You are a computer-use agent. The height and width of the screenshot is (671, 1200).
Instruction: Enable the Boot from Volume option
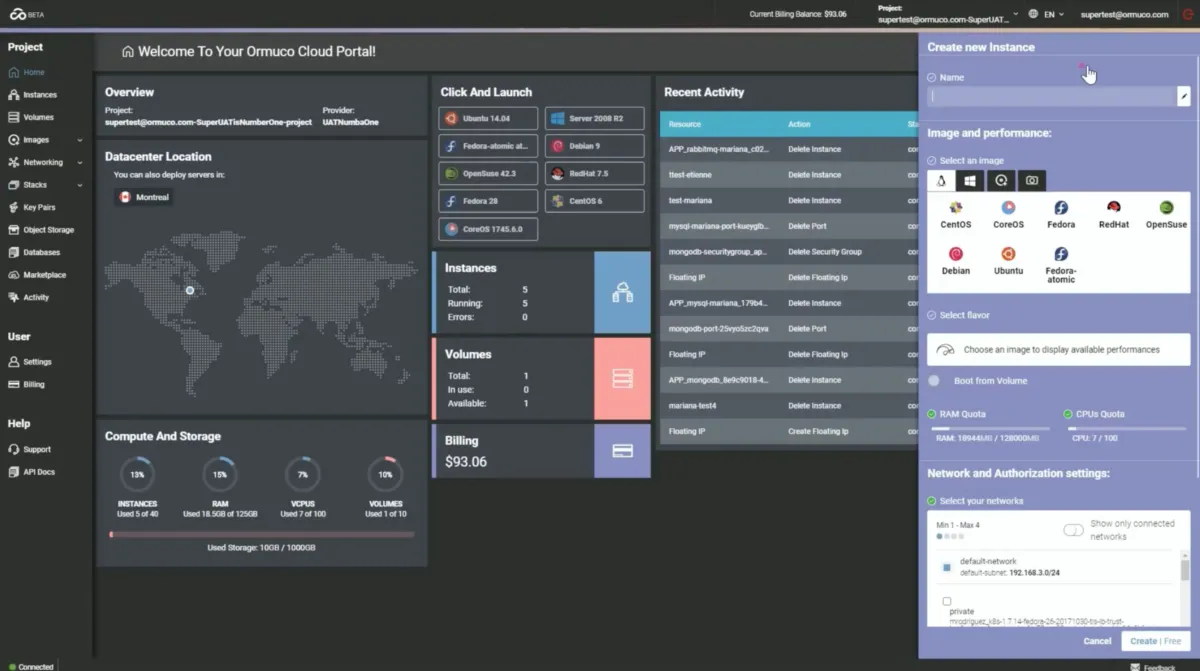pyautogui.click(x=934, y=381)
